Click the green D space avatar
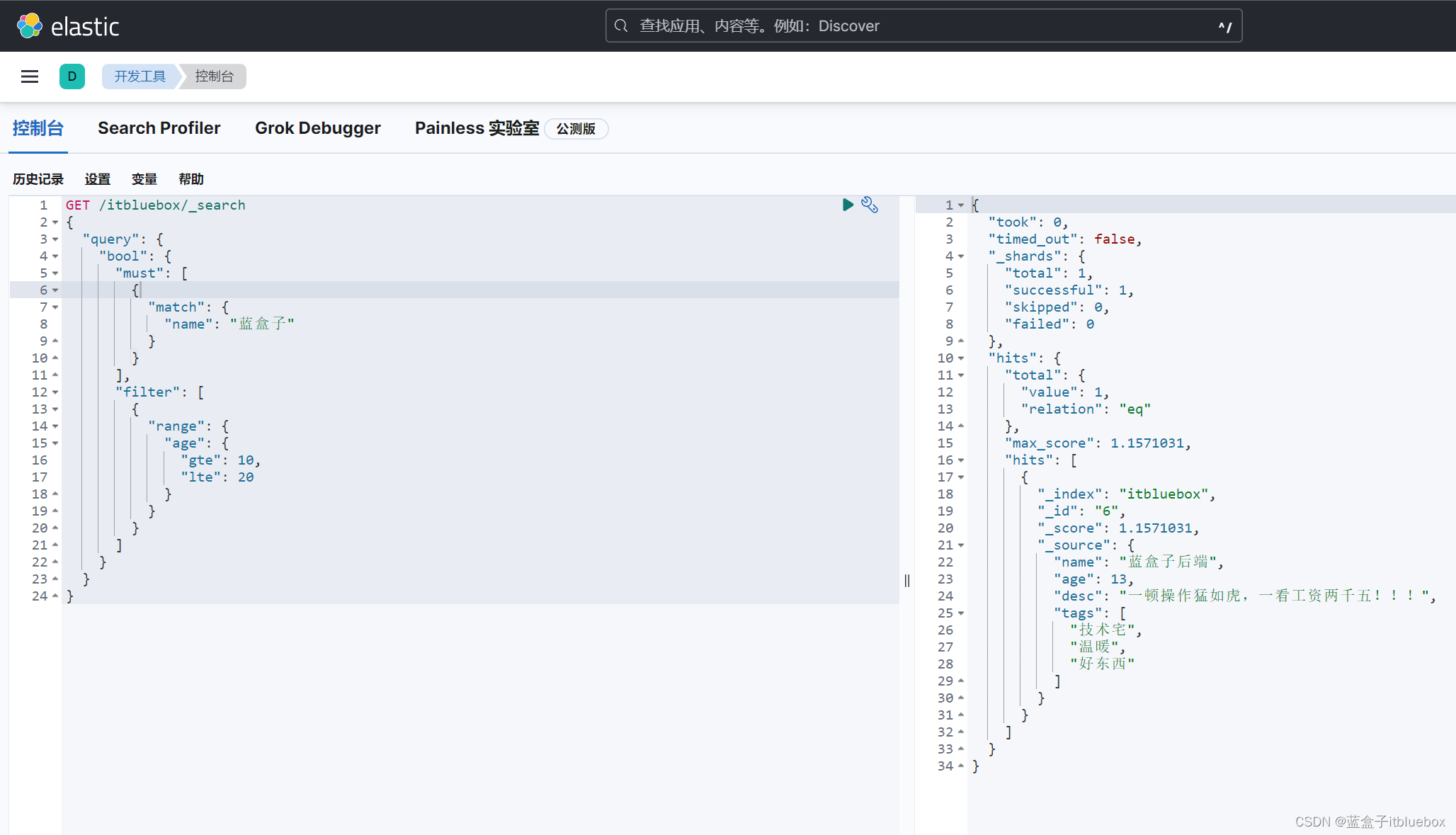The height and width of the screenshot is (835, 1456). 72,76
